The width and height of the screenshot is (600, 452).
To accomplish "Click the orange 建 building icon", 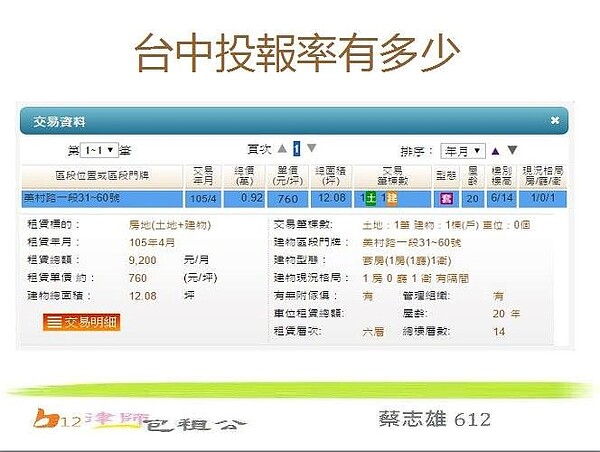I will point(392,198).
